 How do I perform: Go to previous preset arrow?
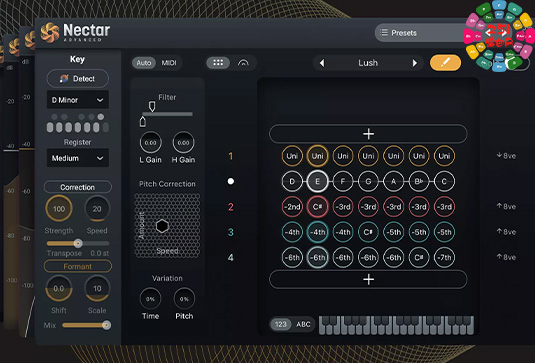point(322,63)
